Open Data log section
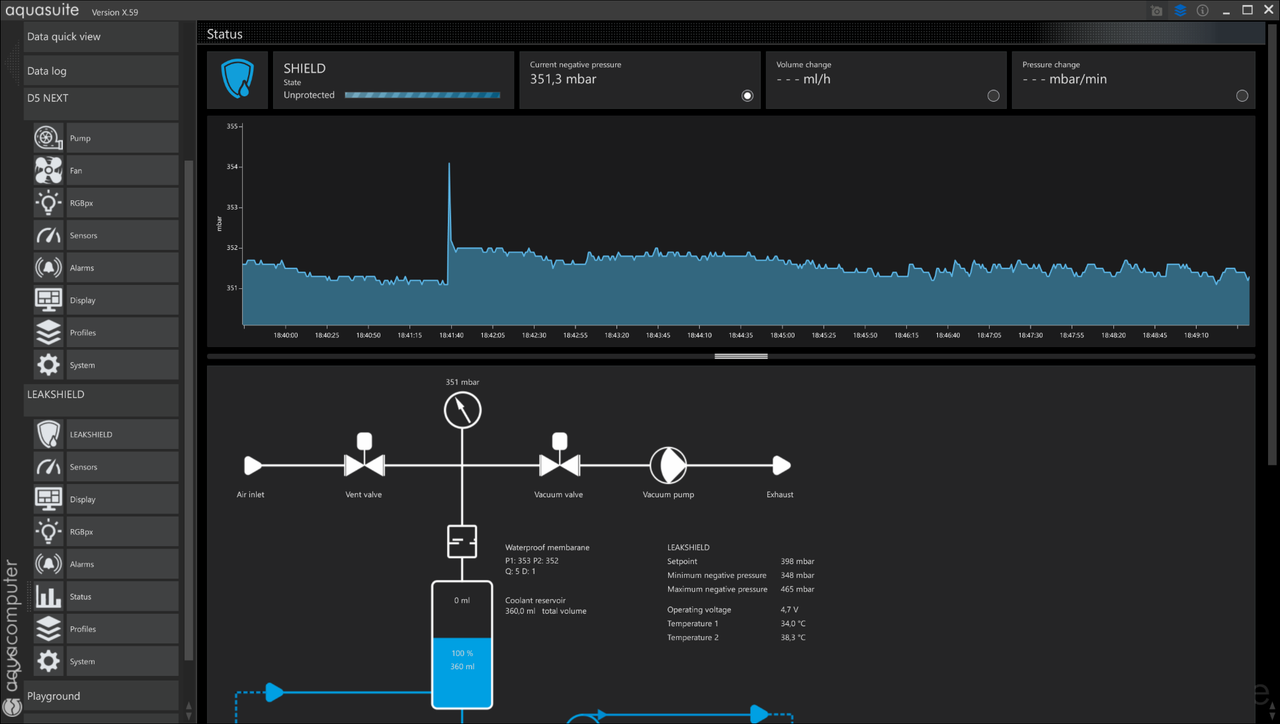This screenshot has width=1280, height=724. [x=101, y=71]
